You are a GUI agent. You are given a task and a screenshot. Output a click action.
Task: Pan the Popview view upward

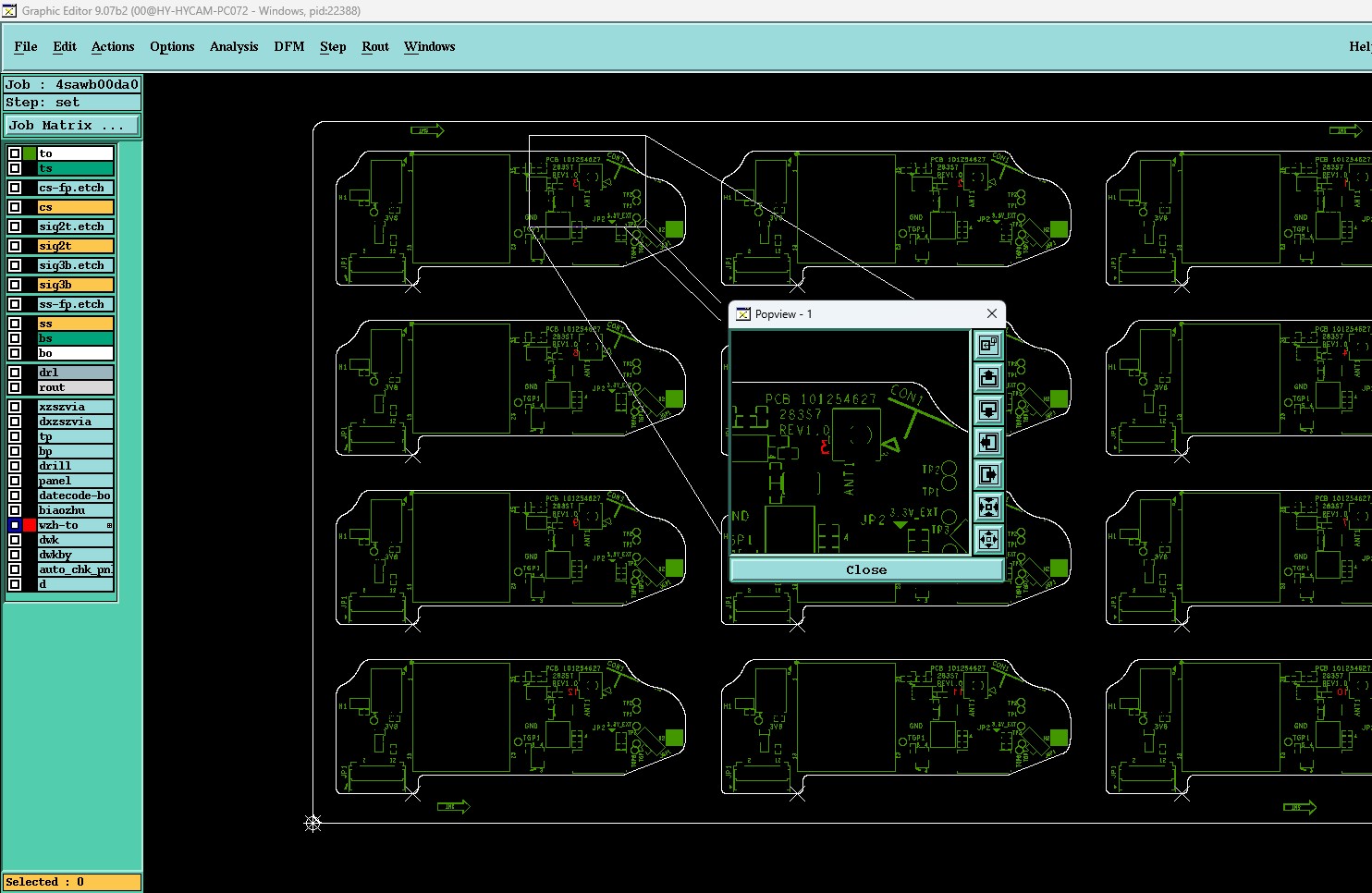[988, 377]
